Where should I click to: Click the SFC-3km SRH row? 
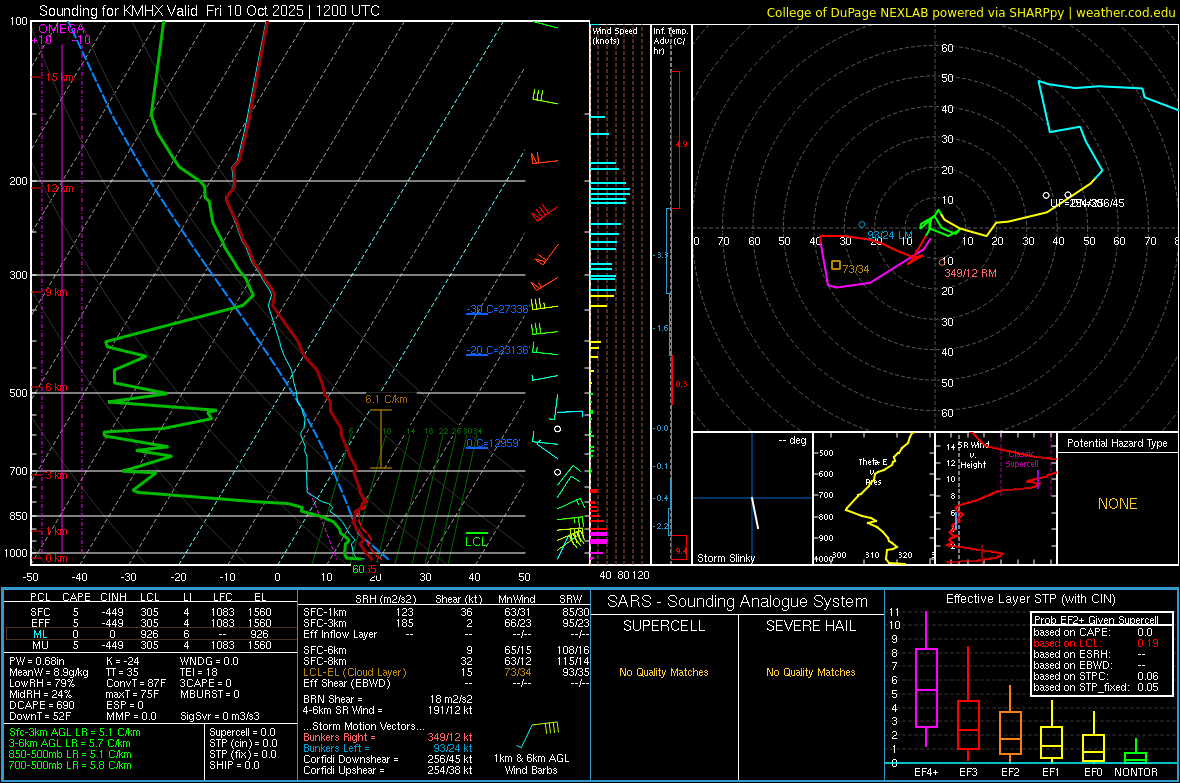[x=446, y=623]
